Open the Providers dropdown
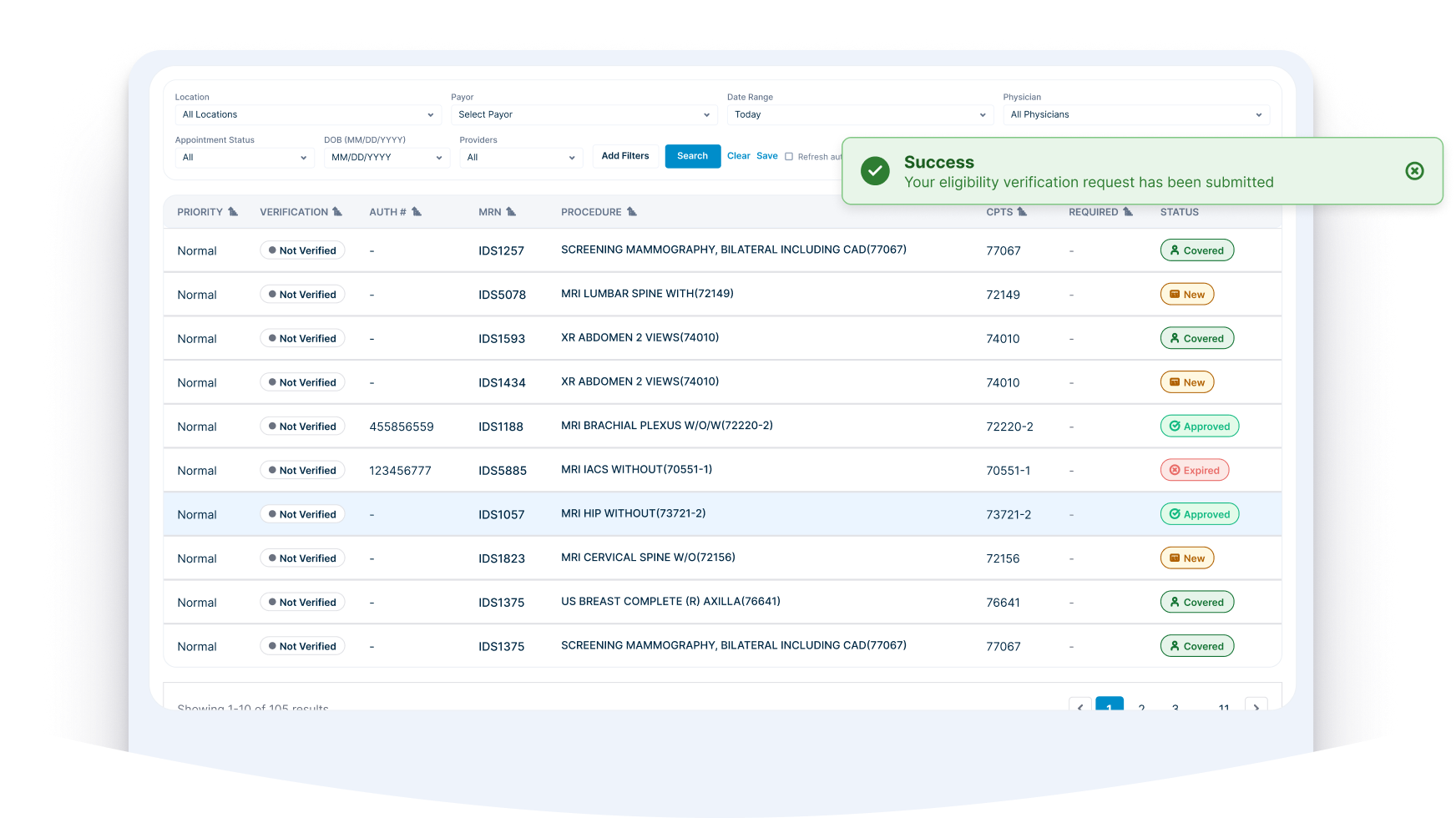Image resolution: width=1456 pixels, height=818 pixels. 521,158
